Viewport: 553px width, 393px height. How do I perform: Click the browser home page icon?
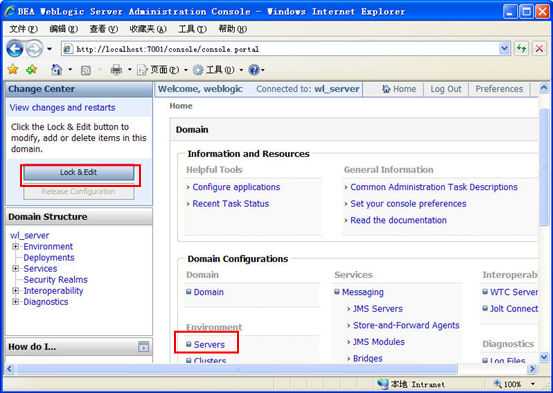click(56, 70)
